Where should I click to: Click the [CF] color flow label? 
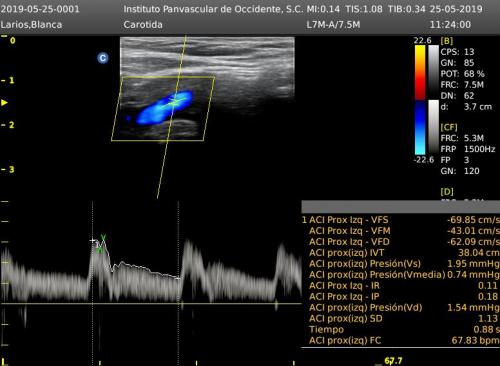[449, 127]
